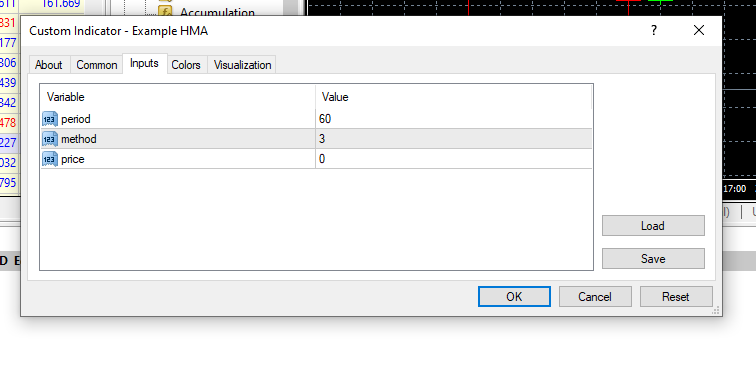The width and height of the screenshot is (756, 367).
Task: Switch to the Common tab
Action: coord(97,65)
